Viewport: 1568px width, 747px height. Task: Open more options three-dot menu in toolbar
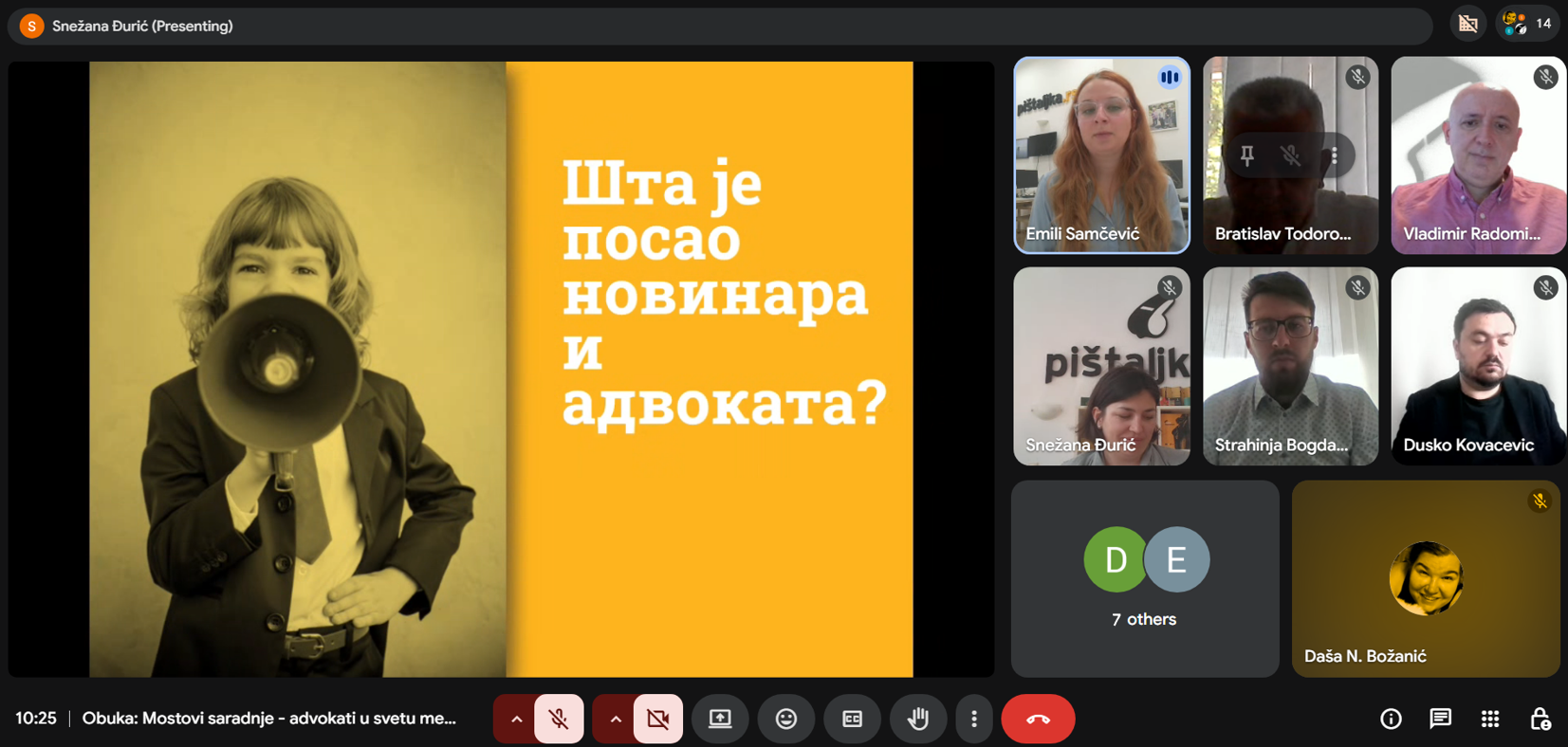click(x=973, y=719)
